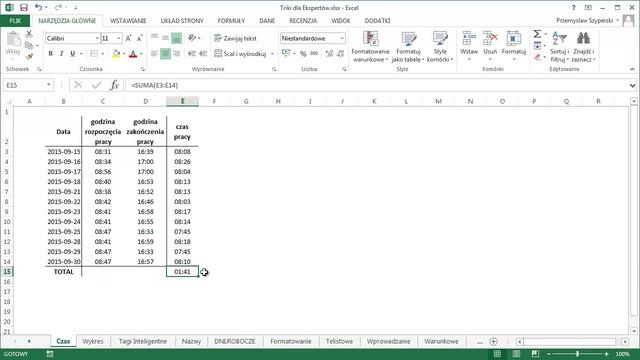The height and width of the screenshot is (360, 640).
Task: Switch to Page Break Preview icon
Action: pyautogui.click(x=535, y=354)
